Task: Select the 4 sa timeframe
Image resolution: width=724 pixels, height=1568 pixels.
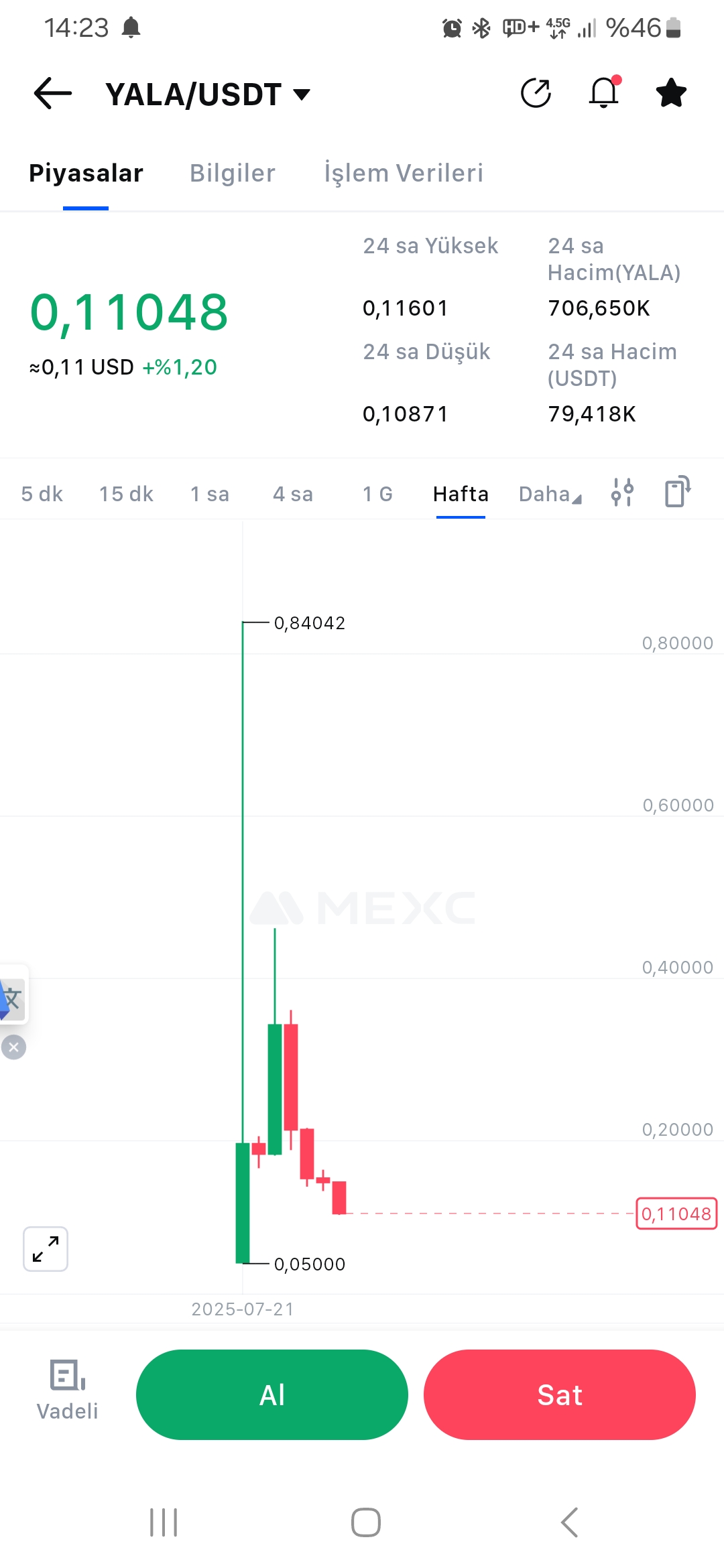Action: click(293, 495)
